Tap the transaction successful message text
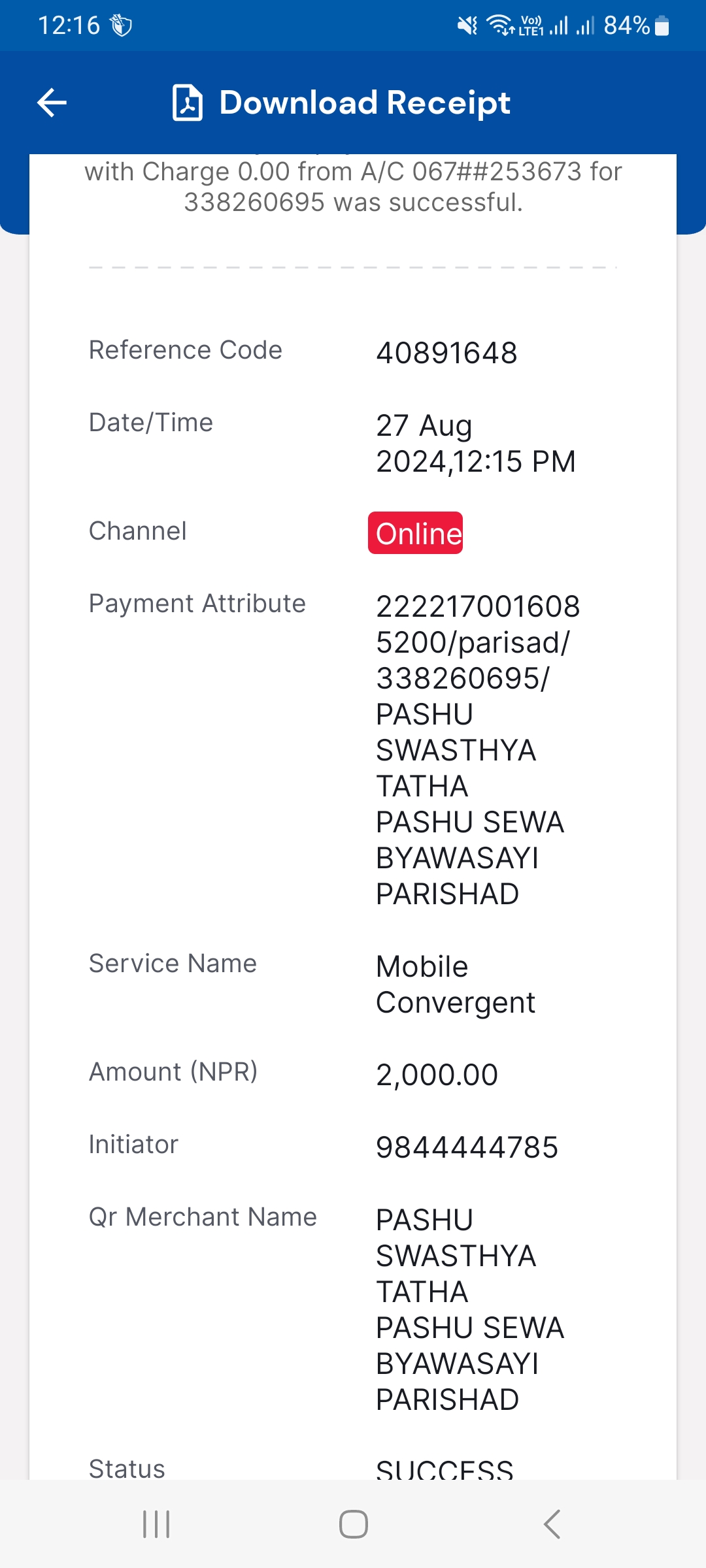Screen dimensions: 706x1568 [353, 187]
